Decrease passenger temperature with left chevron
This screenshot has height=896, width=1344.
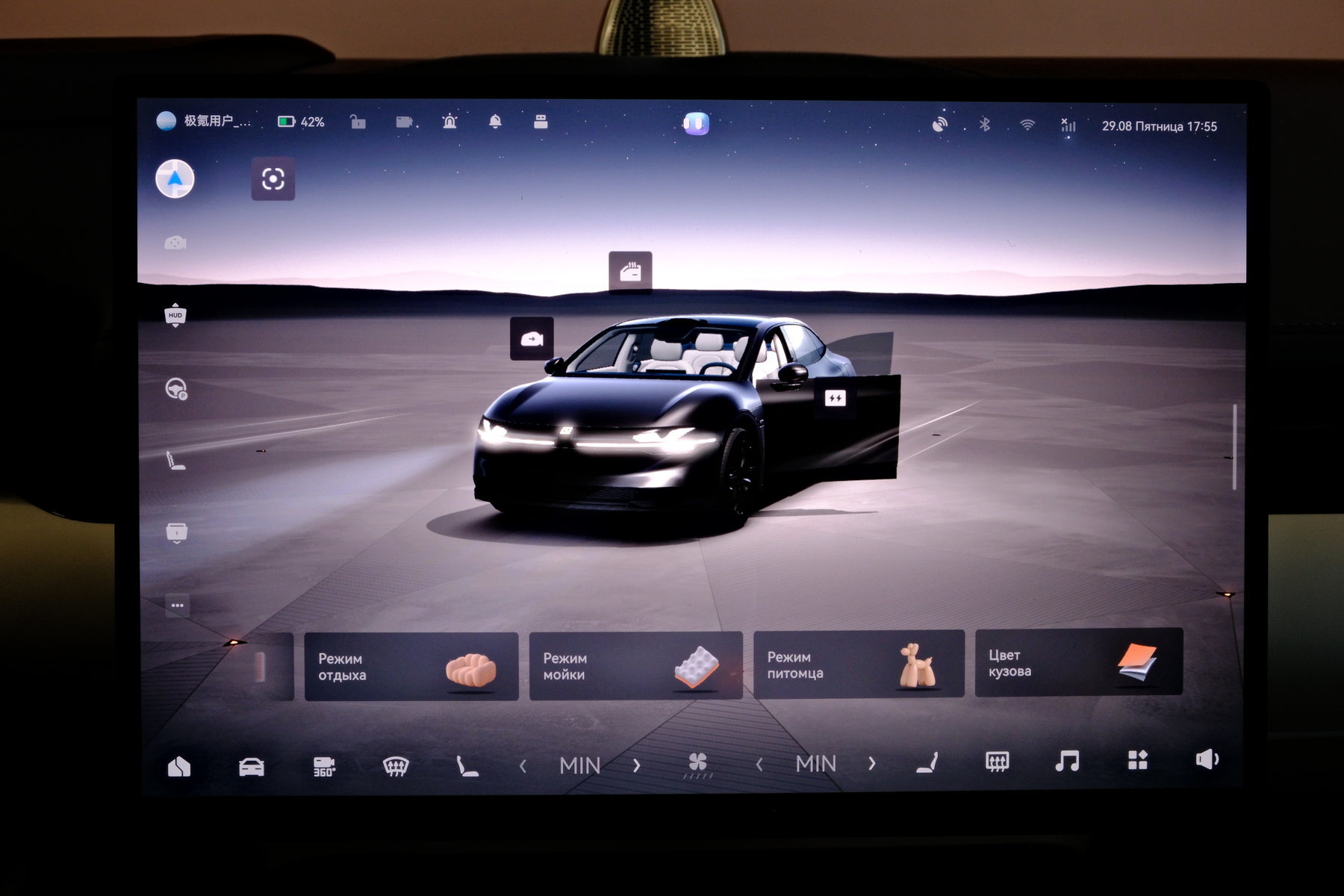coord(759,764)
